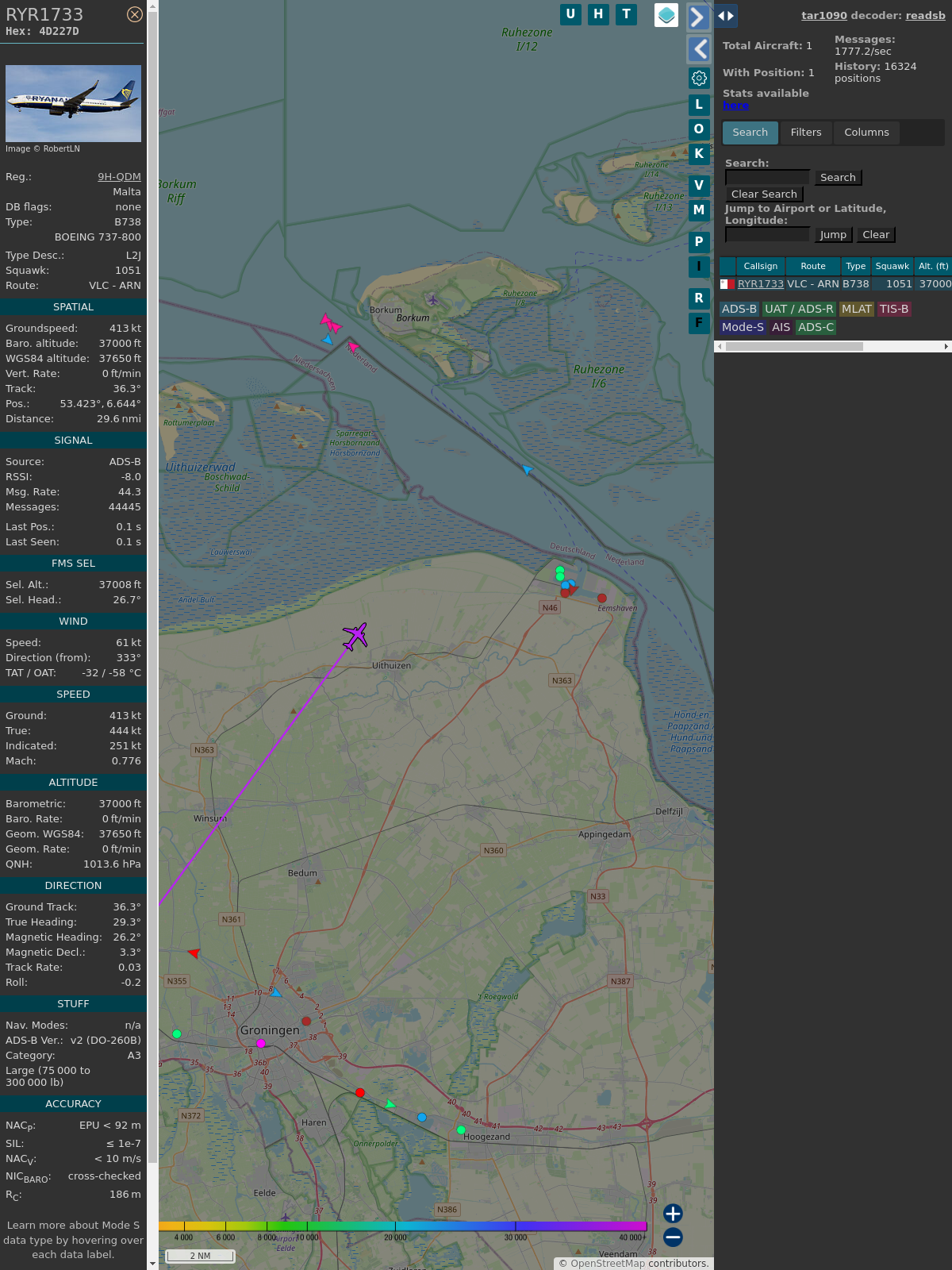Toggle the U map button
The width and height of the screenshot is (952, 1270).
(x=570, y=14)
